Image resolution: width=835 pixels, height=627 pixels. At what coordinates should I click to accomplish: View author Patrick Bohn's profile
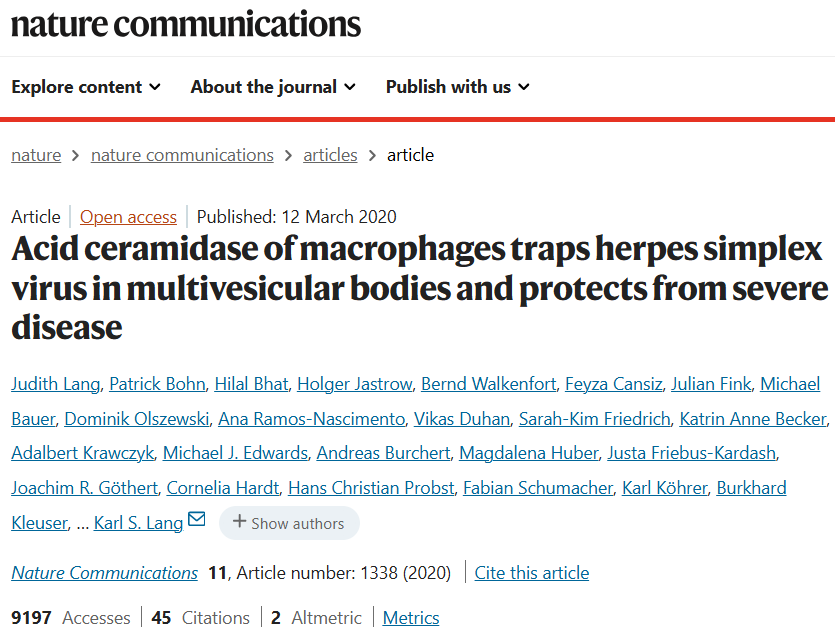[x=158, y=384]
